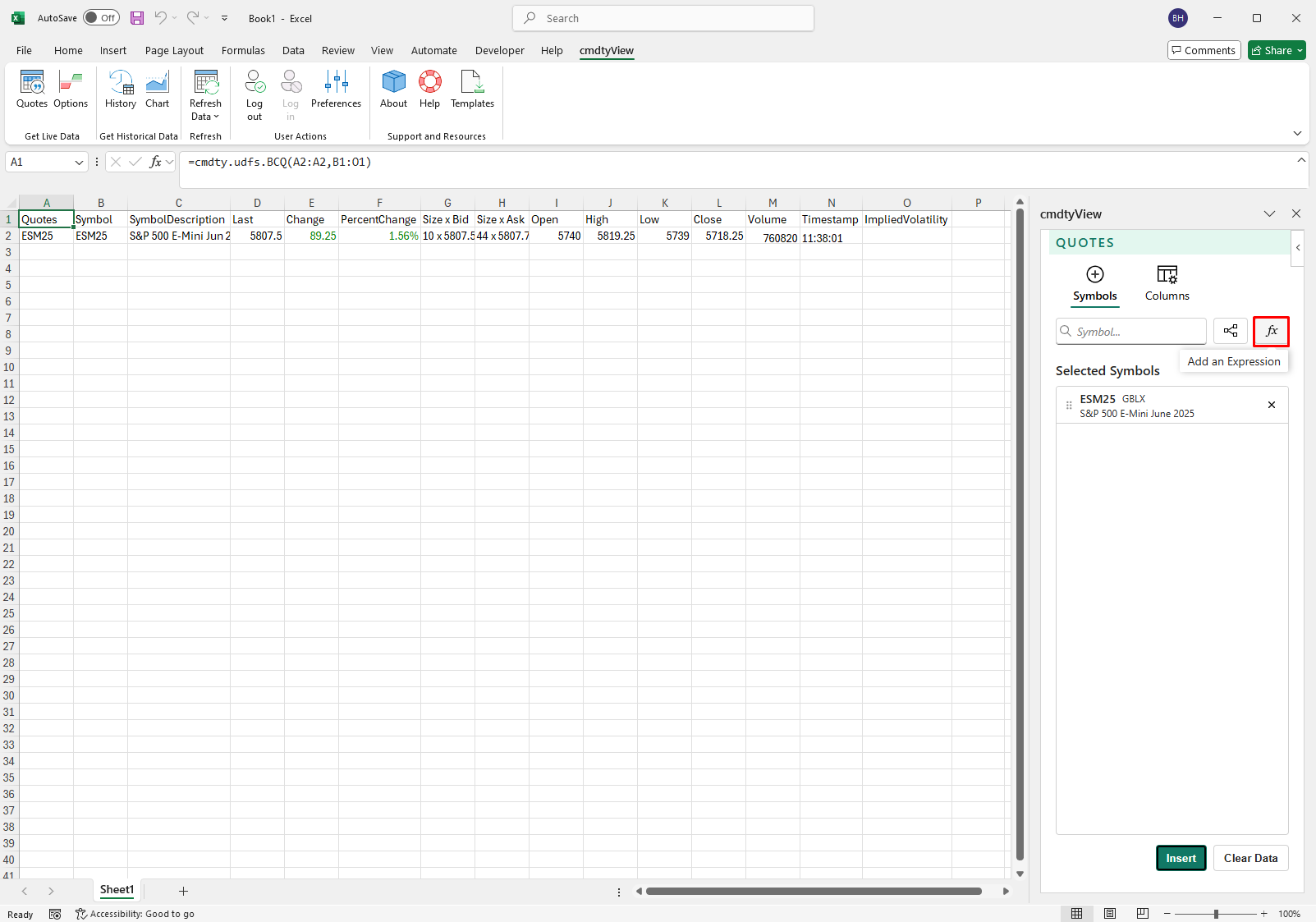Click in the Excel Search box
1316x922 pixels.
pyautogui.click(x=663, y=18)
